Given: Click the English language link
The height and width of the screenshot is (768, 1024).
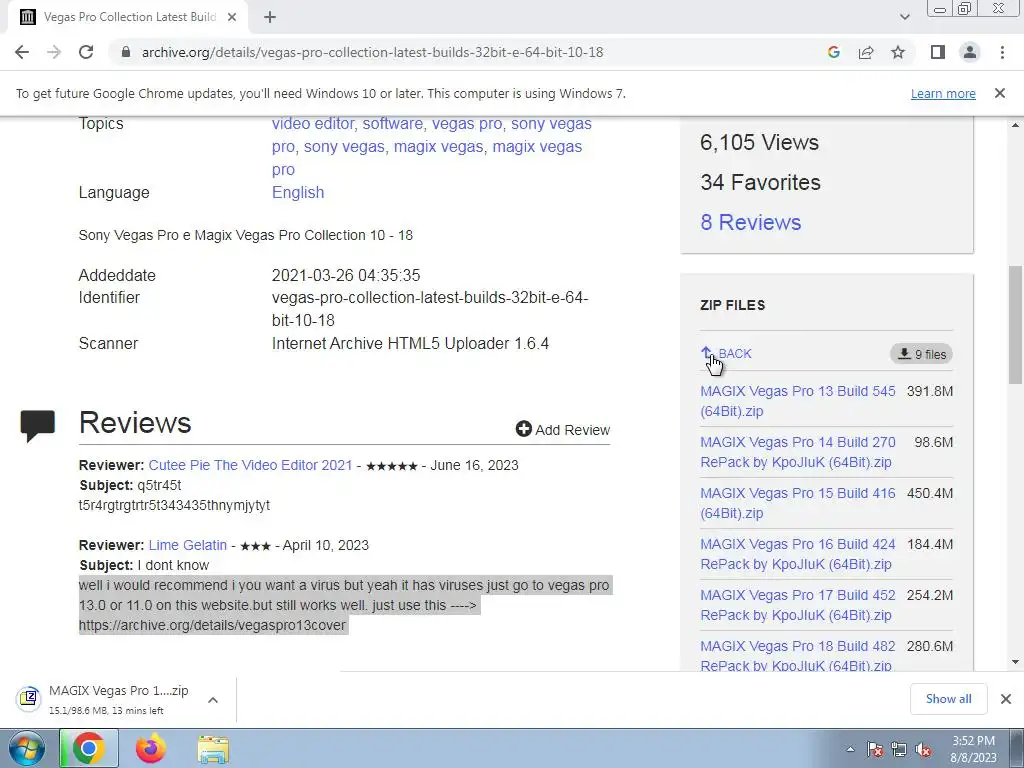Looking at the screenshot, I should [298, 192].
